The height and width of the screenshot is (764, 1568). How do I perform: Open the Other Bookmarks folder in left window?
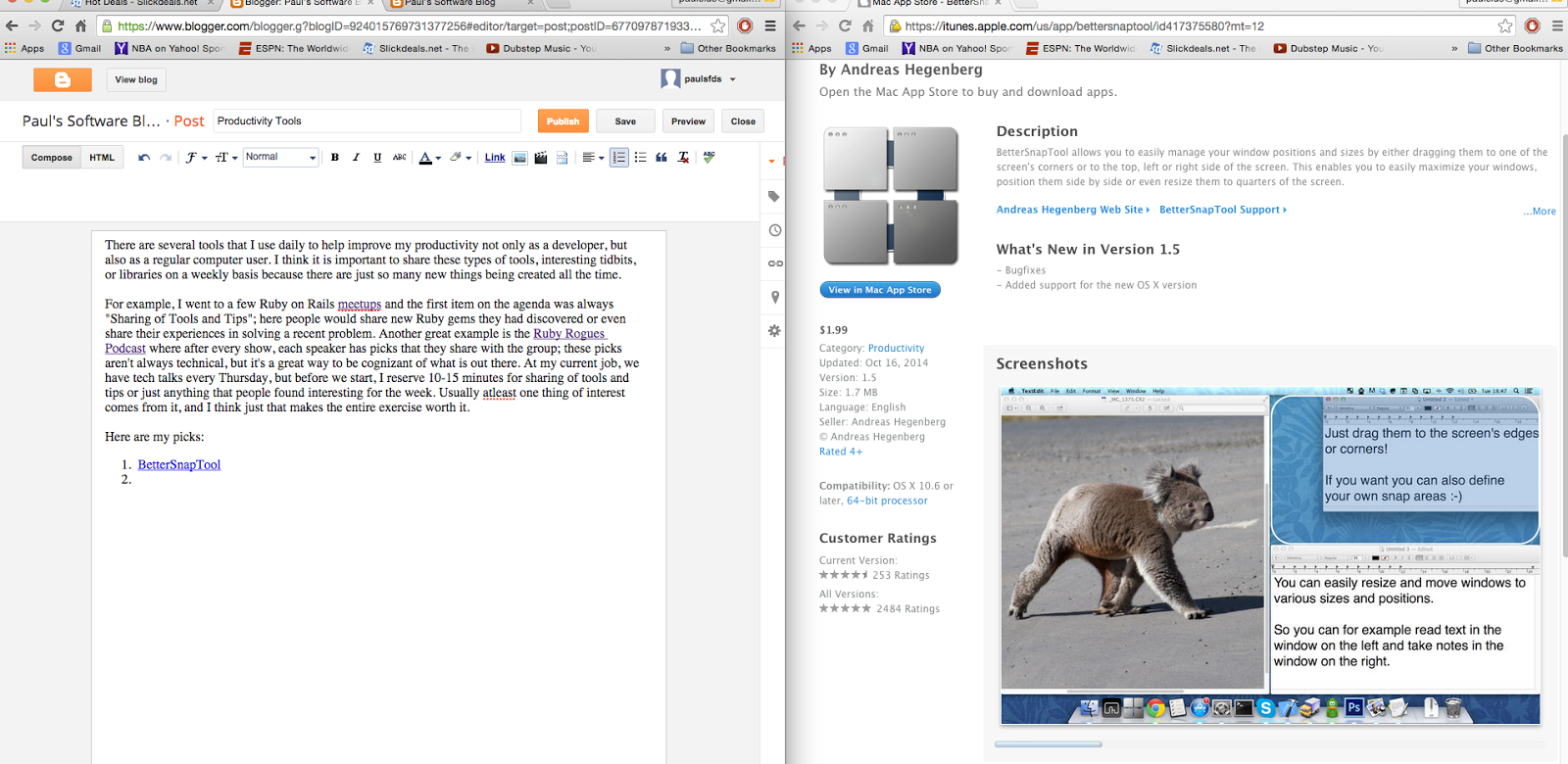[728, 48]
